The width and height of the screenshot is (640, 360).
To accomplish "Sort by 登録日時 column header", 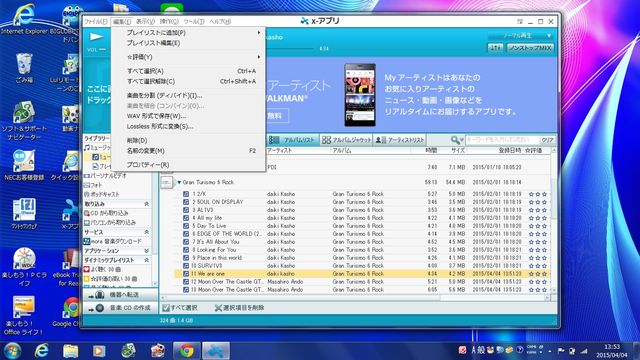I will coord(509,151).
